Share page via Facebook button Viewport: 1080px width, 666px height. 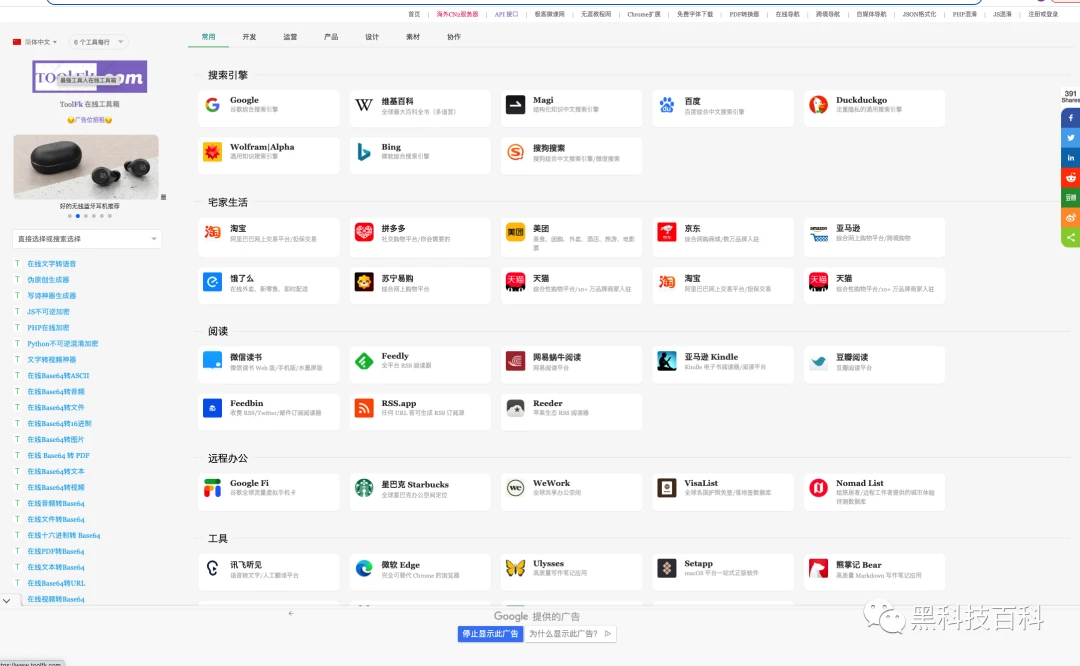(1070, 118)
